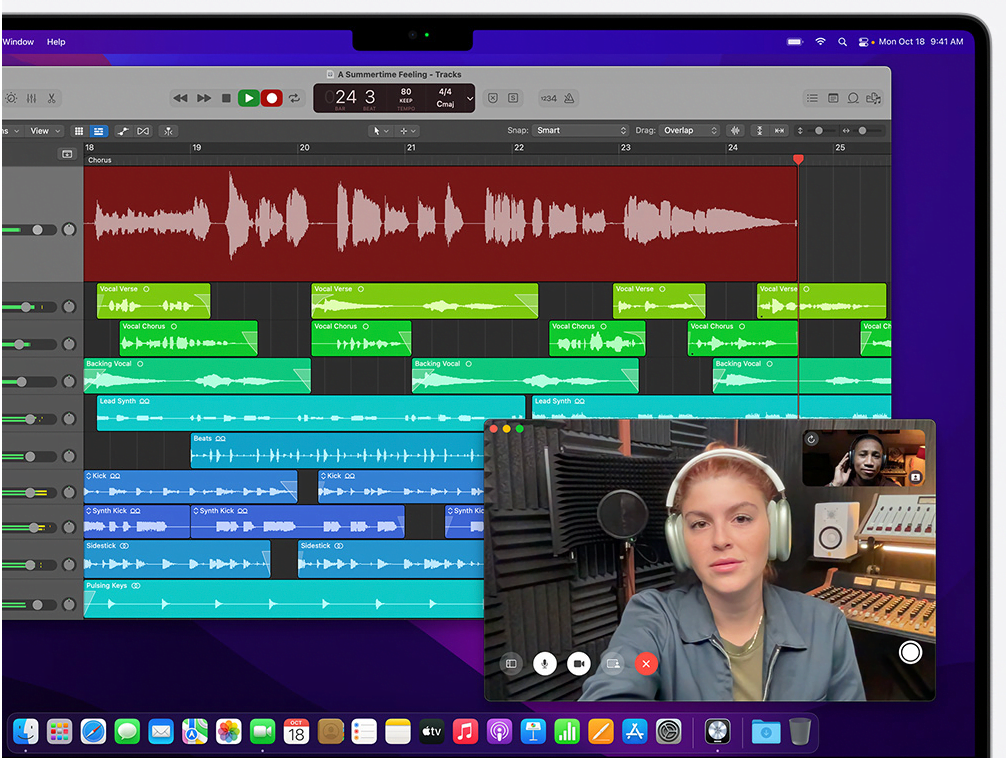Click the Logic Pro icon in the Dock

click(717, 732)
